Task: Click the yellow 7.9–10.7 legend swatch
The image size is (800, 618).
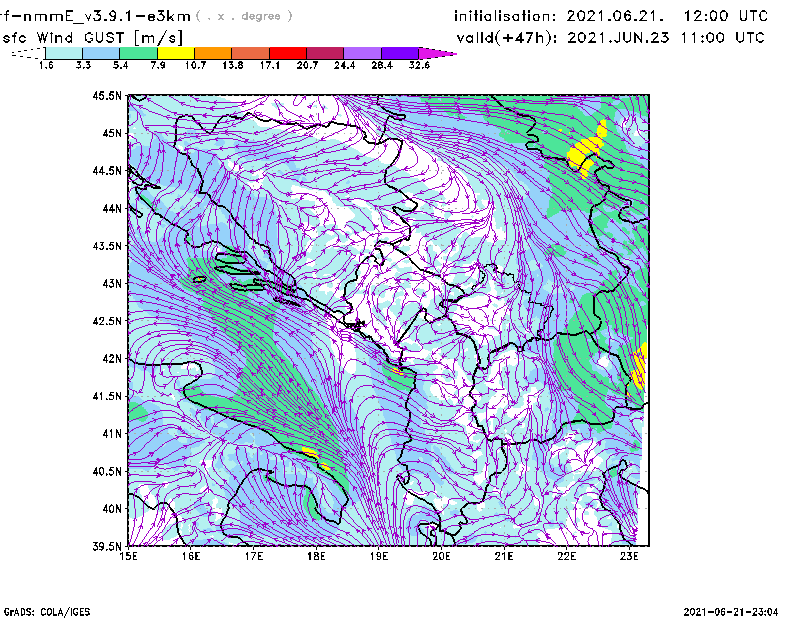Action: (x=176, y=53)
